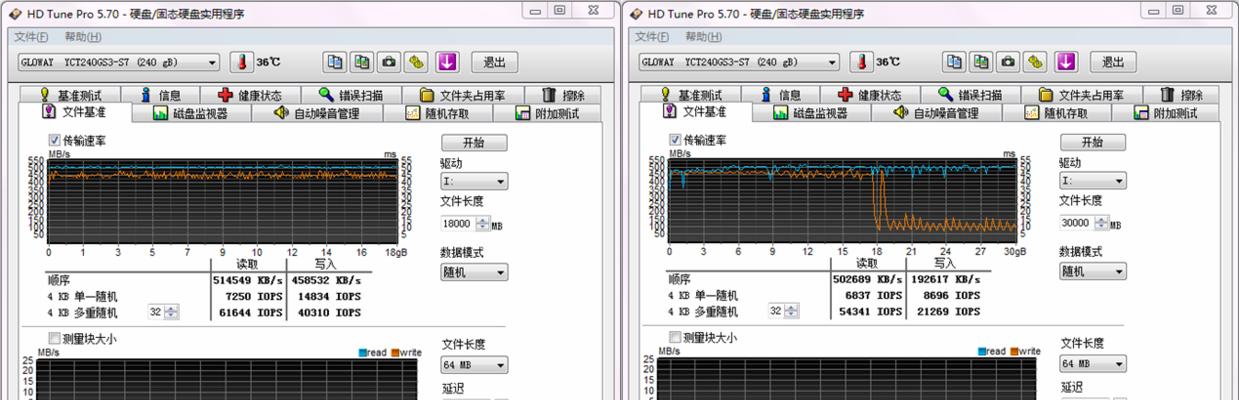This screenshot has width=1239, height=400.
Task: Switch to 磁盘监视器 tab in right window
Action: point(811,113)
